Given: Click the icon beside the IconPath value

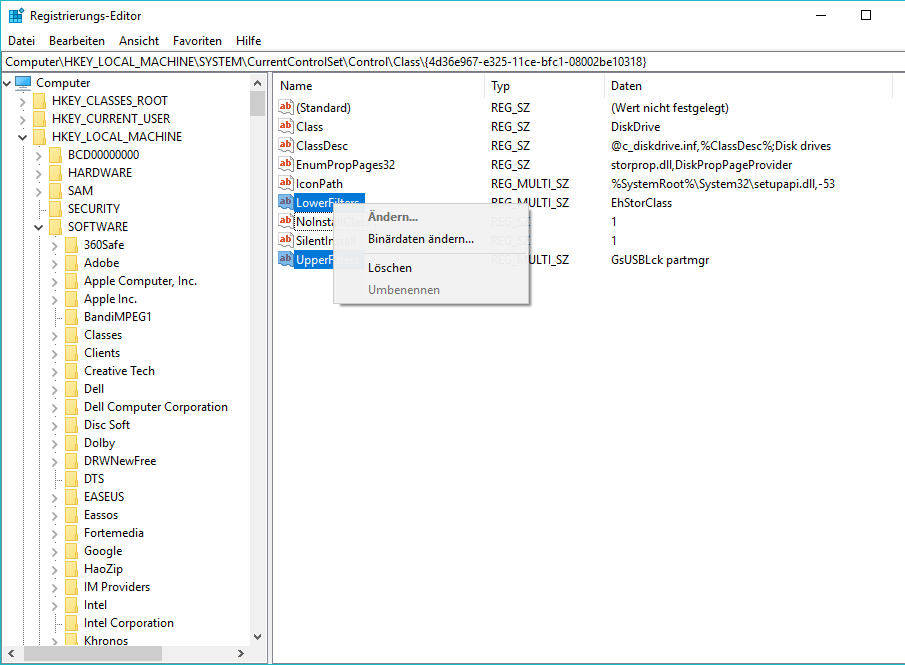Looking at the screenshot, I should click(x=286, y=184).
